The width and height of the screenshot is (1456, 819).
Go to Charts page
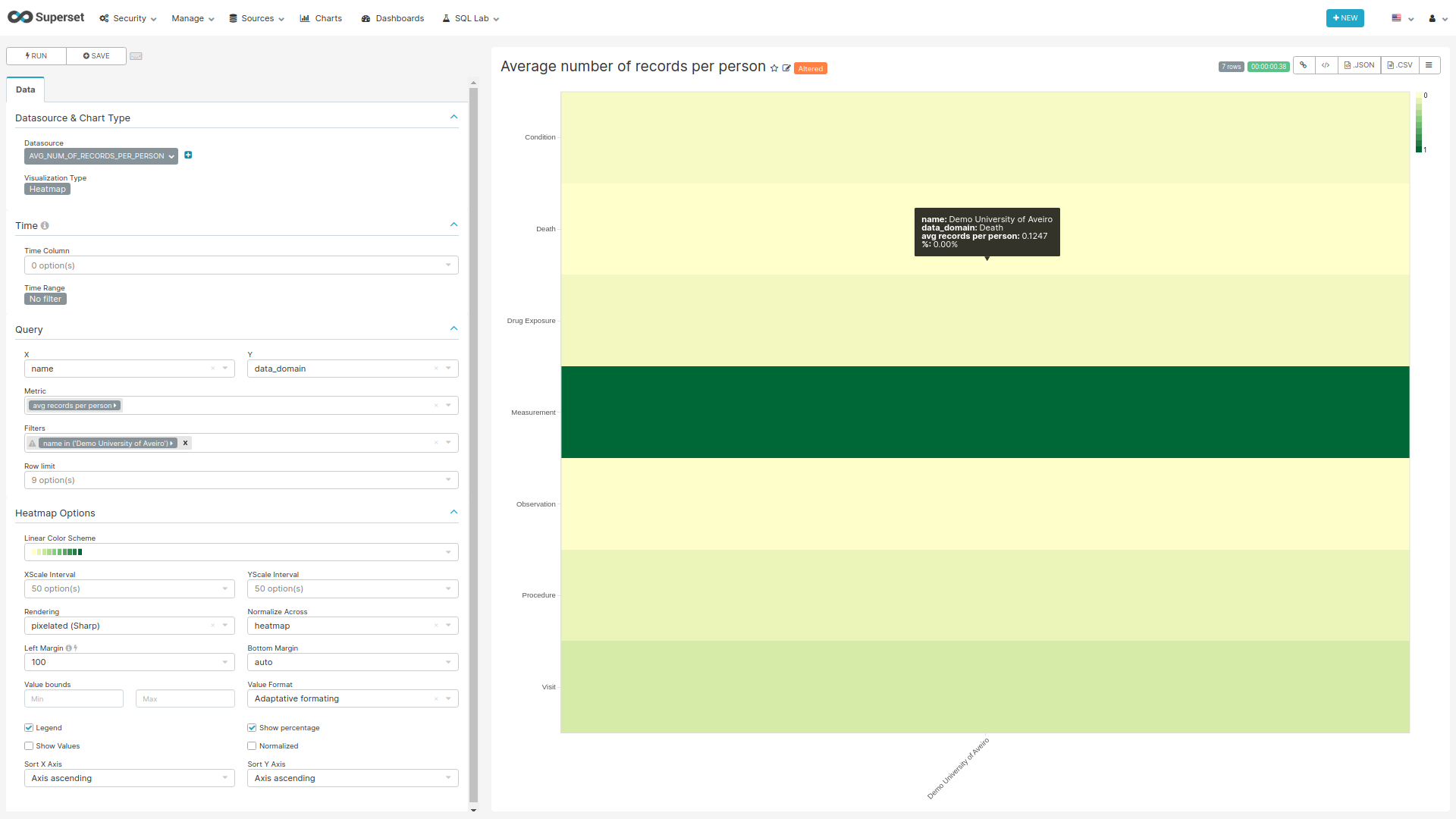coord(321,18)
